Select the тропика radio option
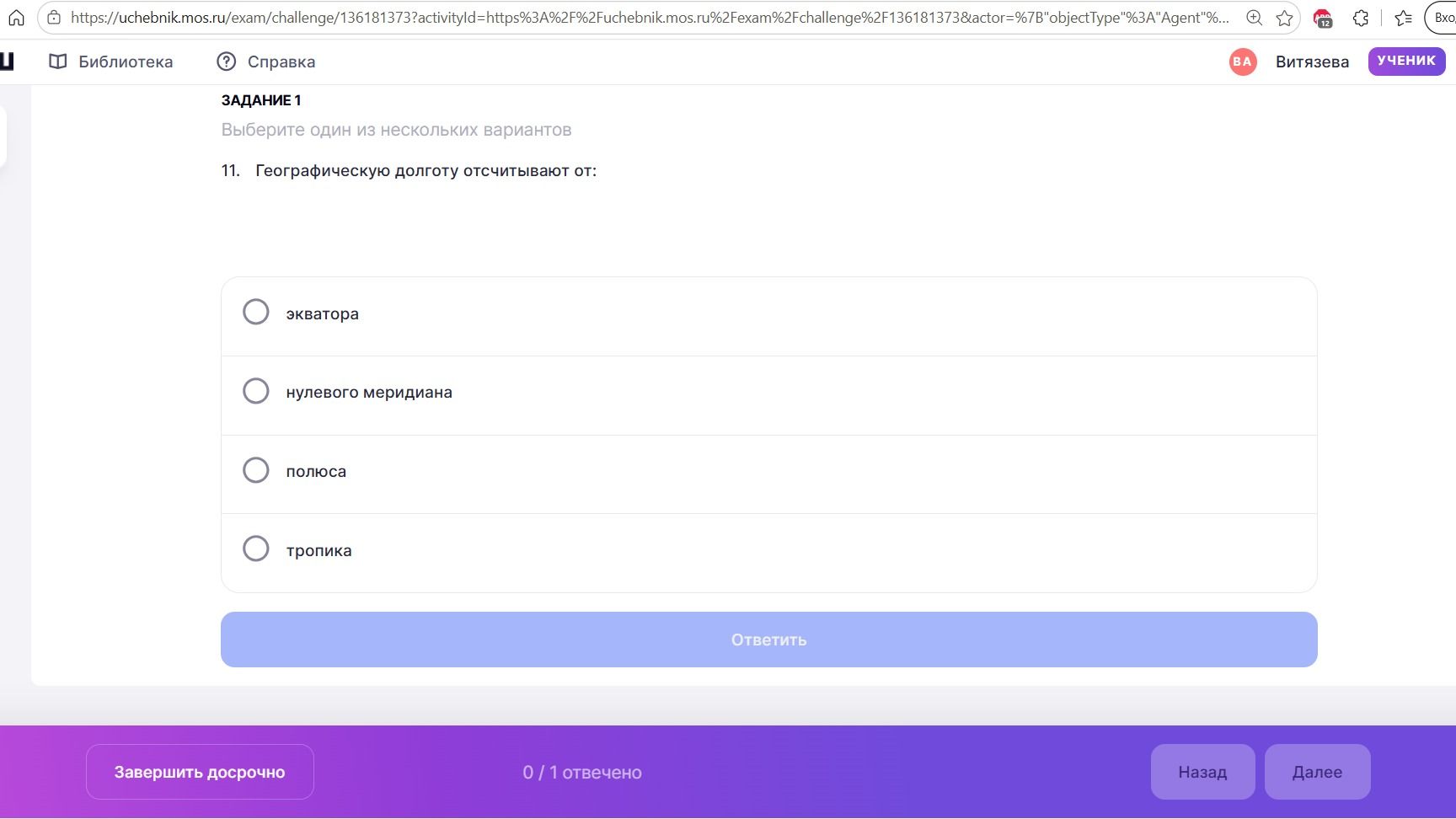The height and width of the screenshot is (819, 1456). pyautogui.click(x=256, y=549)
